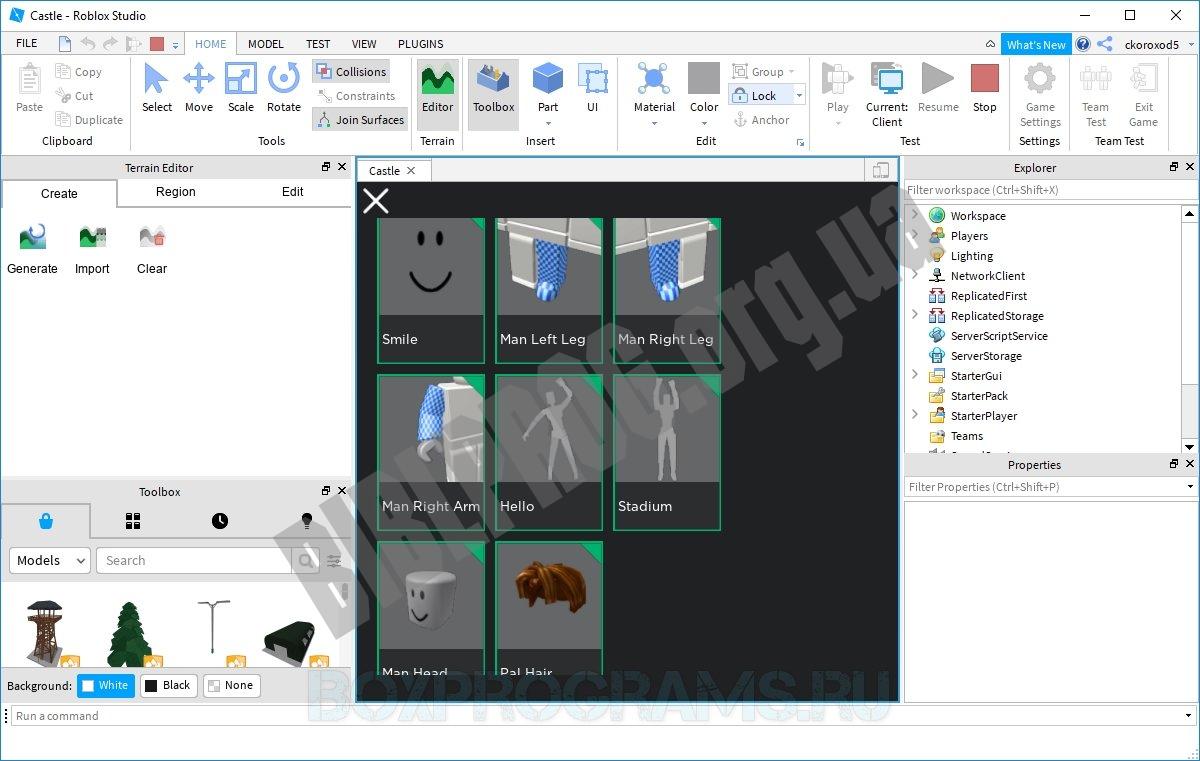This screenshot has height=761, width=1200.
Task: Click the Toolbox search magnifier button
Action: (x=306, y=560)
